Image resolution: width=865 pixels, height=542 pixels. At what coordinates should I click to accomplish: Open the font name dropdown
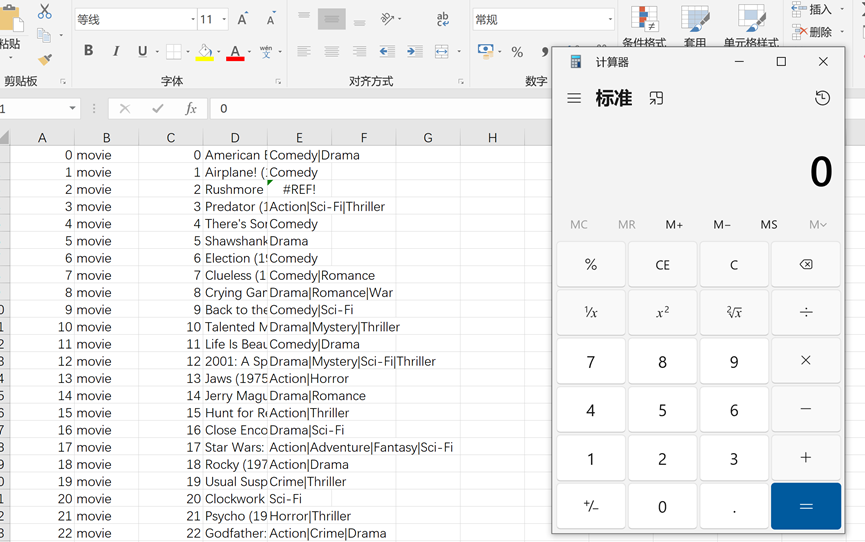tap(192, 20)
